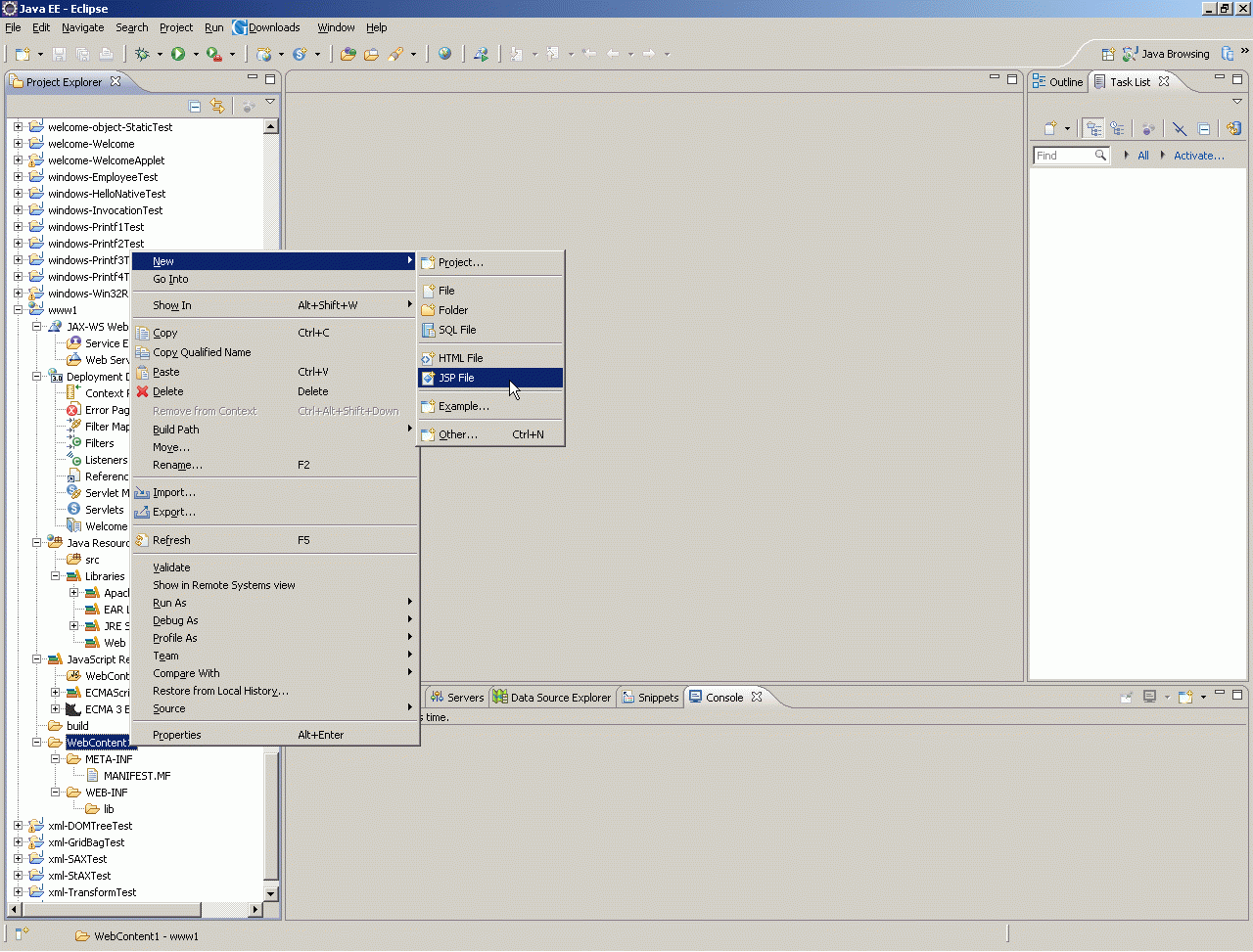Click the green Run button icon
Viewport: 1253px width, 952px height.
click(178, 55)
